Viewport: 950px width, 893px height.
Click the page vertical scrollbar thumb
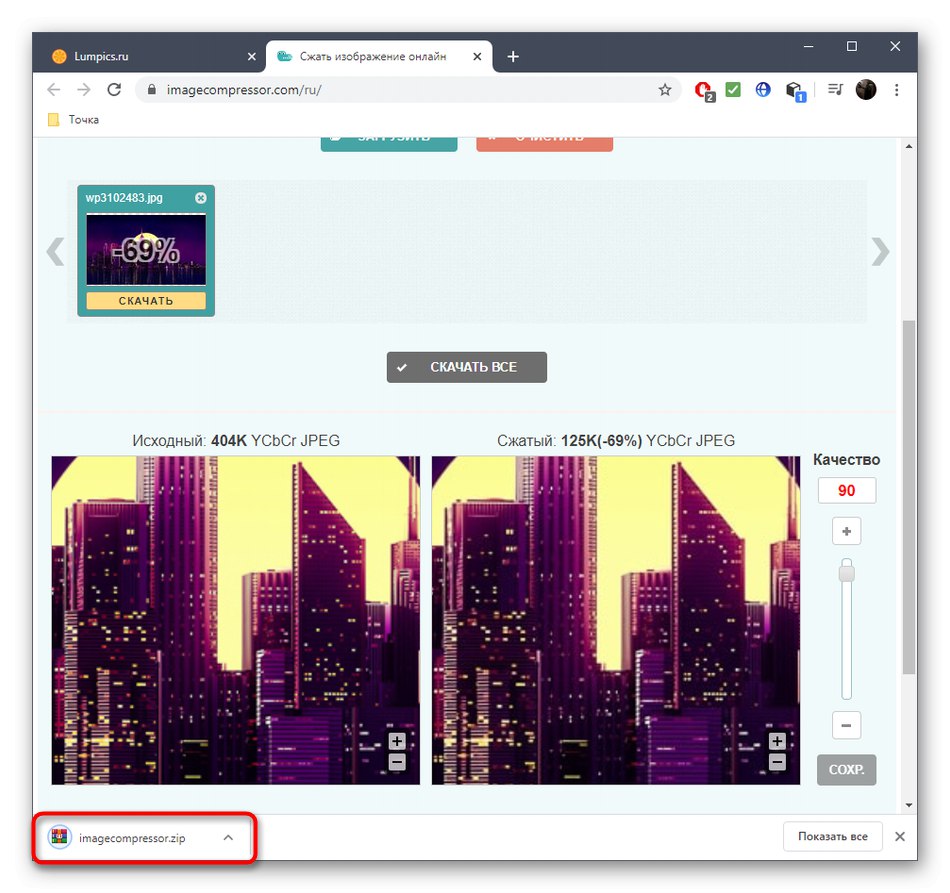point(908,497)
